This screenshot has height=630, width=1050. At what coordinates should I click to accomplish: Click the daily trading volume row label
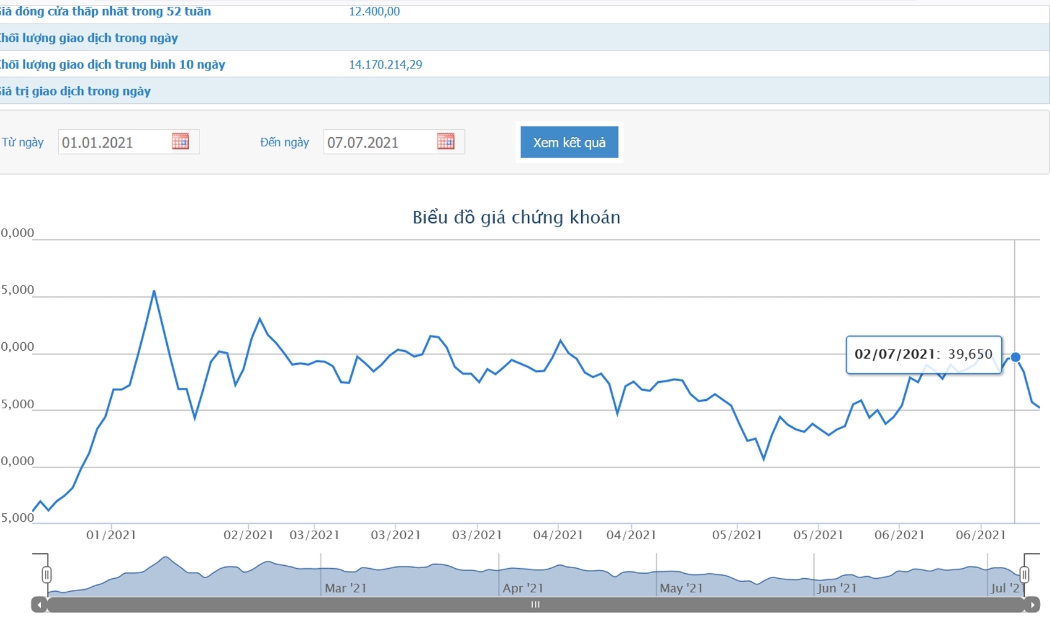(x=88, y=38)
